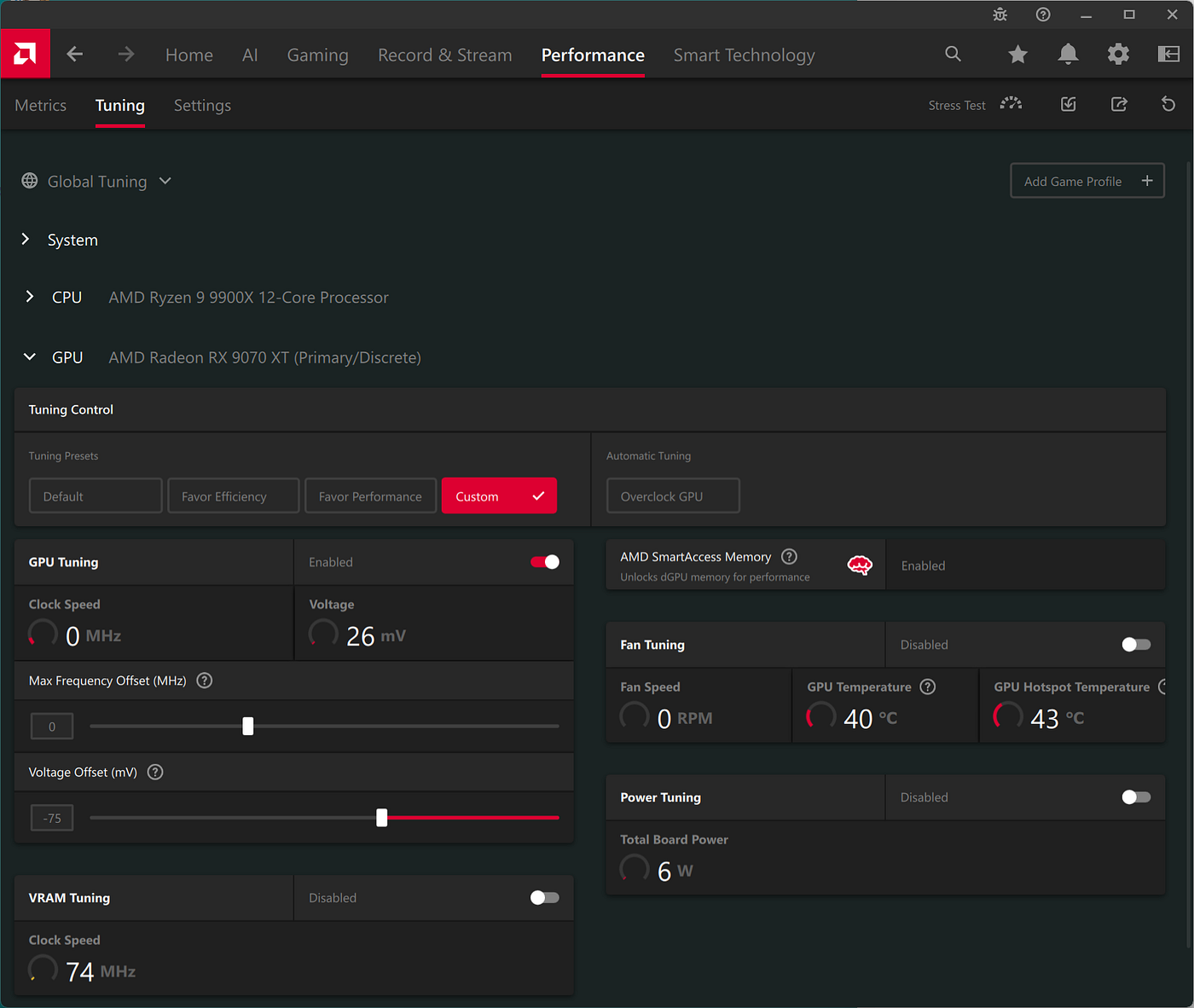Click the Voltage Offset slider handle

pyautogui.click(x=382, y=818)
